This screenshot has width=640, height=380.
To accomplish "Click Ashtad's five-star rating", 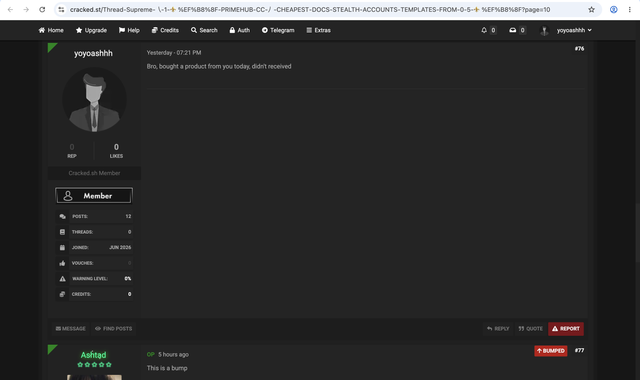I will pyautogui.click(x=94, y=364).
